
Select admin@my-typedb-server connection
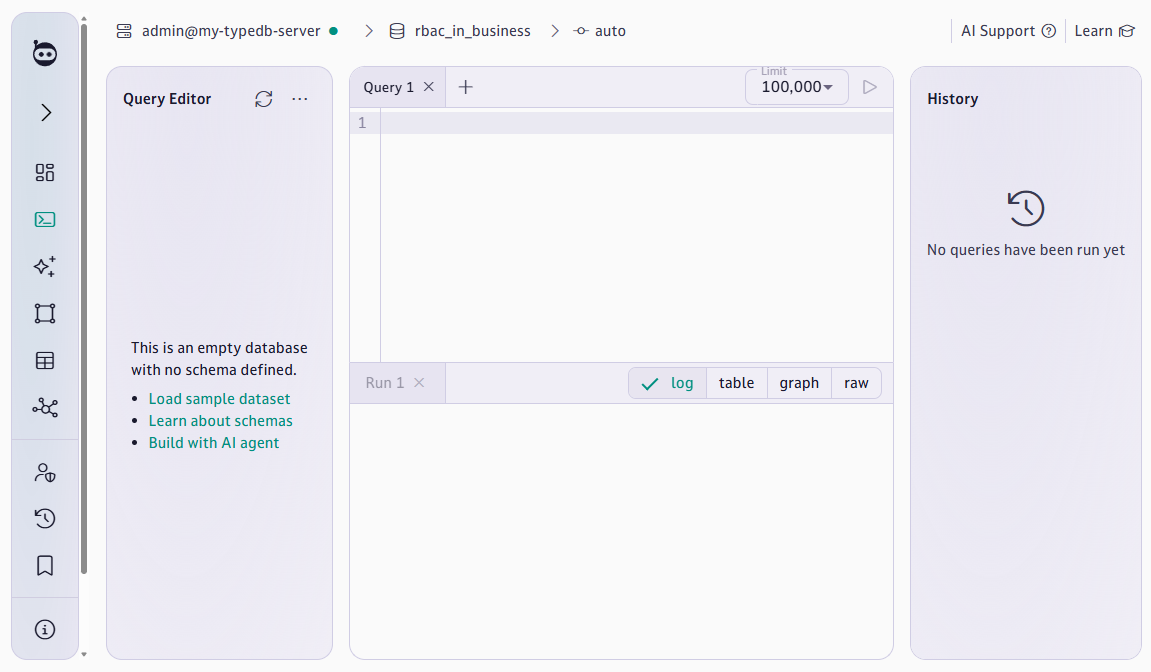230,31
